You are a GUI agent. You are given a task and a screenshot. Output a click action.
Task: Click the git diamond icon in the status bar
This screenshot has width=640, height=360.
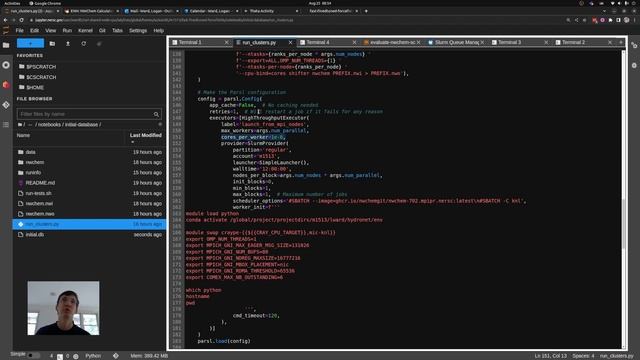point(116,356)
